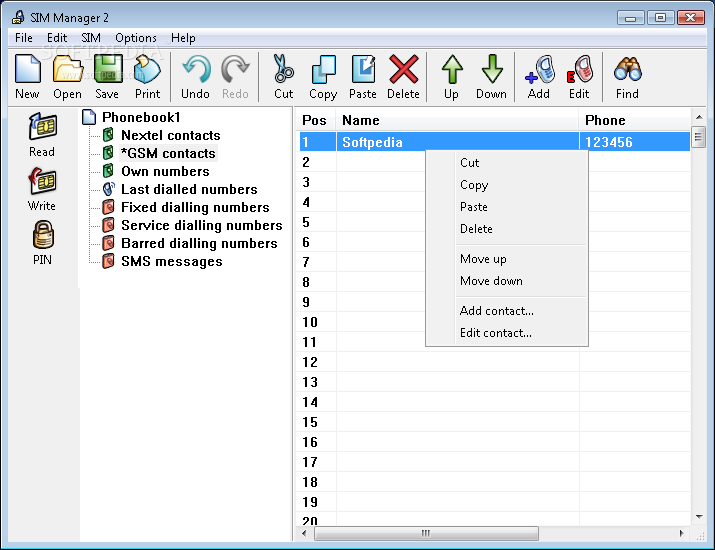The height and width of the screenshot is (550, 715).
Task: Sort by the Name column header
Action: [457, 120]
